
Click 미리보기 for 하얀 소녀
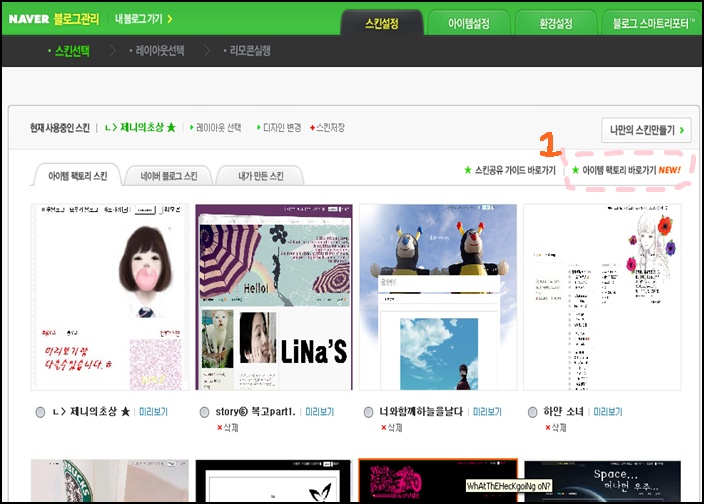pyautogui.click(x=608, y=412)
